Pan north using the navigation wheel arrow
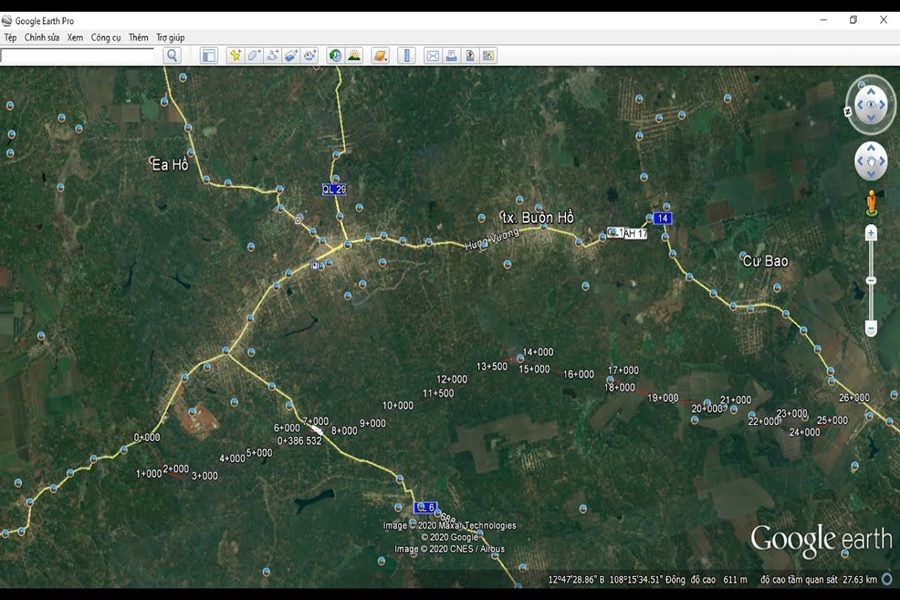Image resolution: width=900 pixels, height=600 pixels. (x=869, y=89)
